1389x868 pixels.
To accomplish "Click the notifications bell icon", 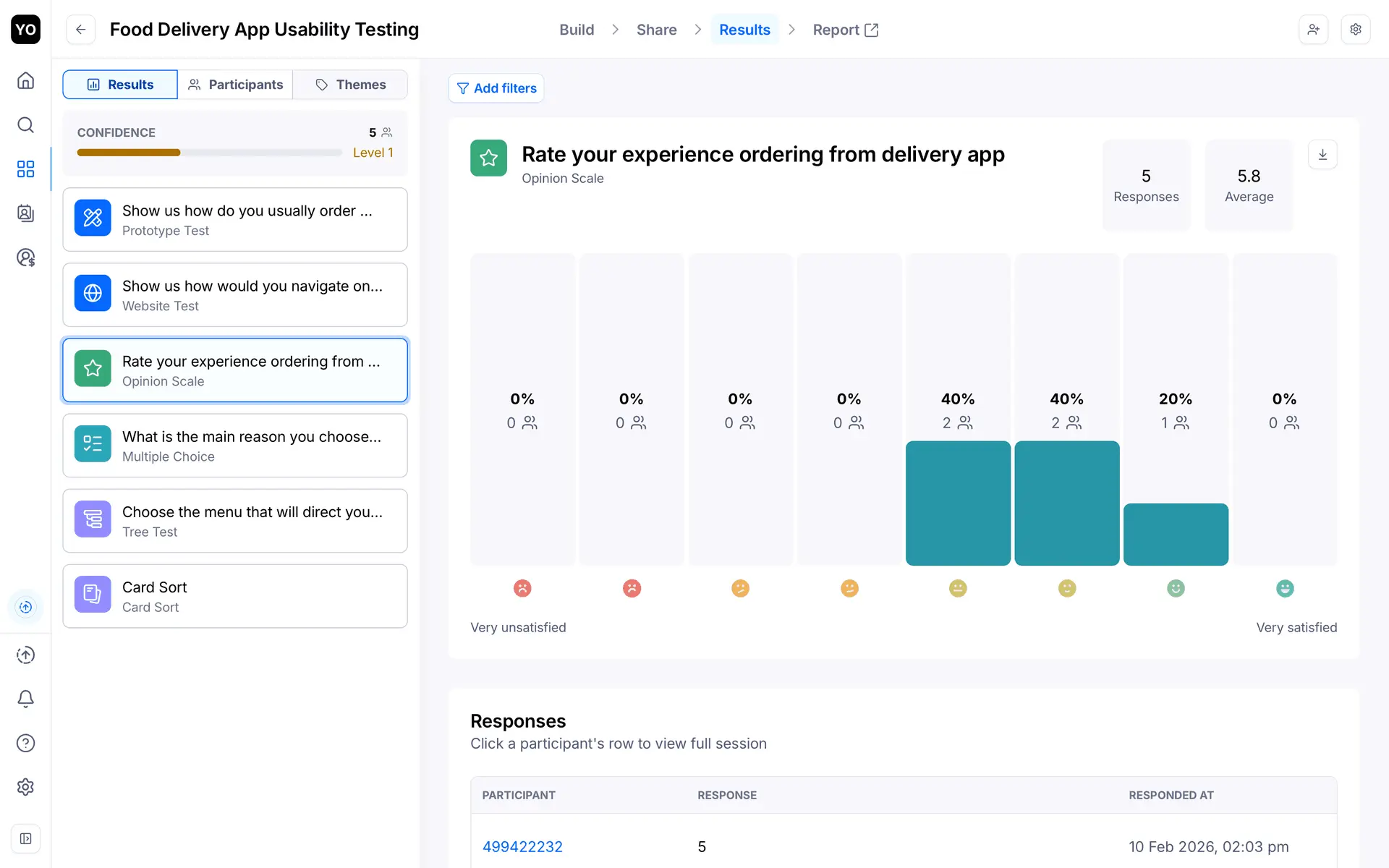I will (x=25, y=699).
